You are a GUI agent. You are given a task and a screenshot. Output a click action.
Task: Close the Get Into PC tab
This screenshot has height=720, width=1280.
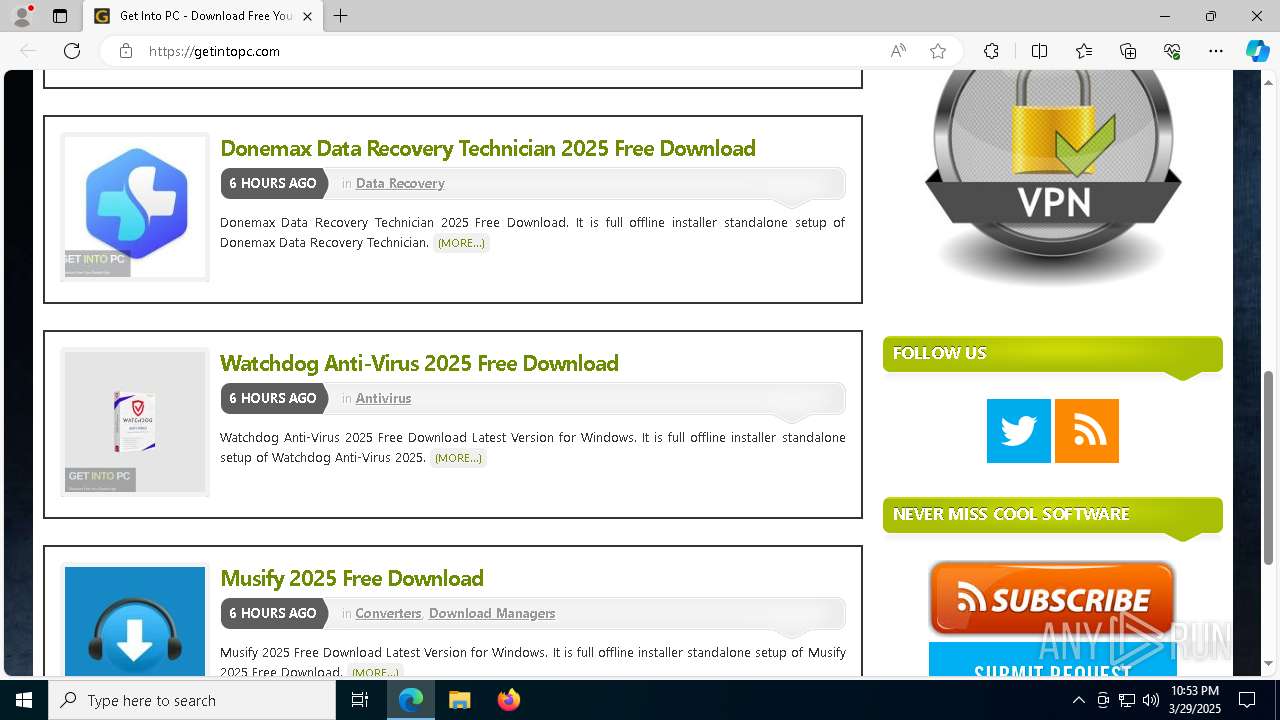click(x=307, y=16)
